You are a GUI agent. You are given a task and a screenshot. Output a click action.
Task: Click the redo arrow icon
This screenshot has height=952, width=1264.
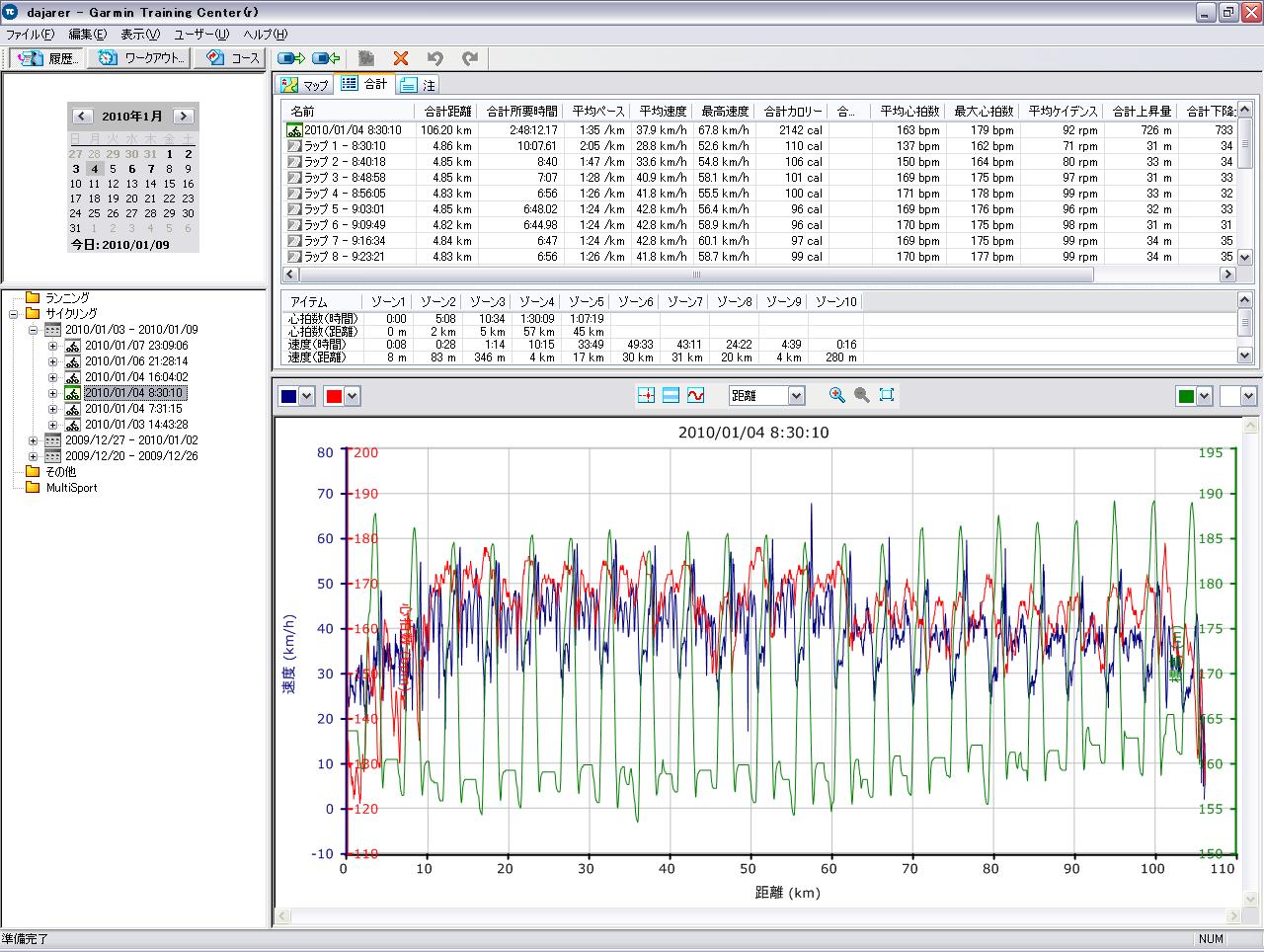point(470,58)
